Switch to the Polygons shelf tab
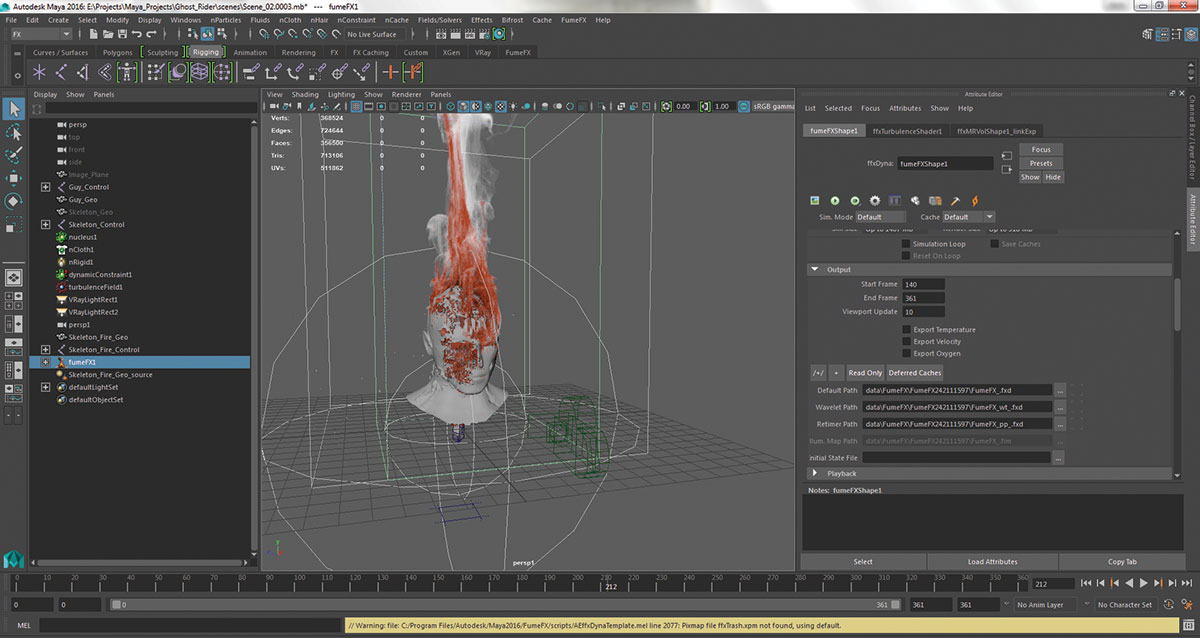The image size is (1200, 638). [x=117, y=52]
